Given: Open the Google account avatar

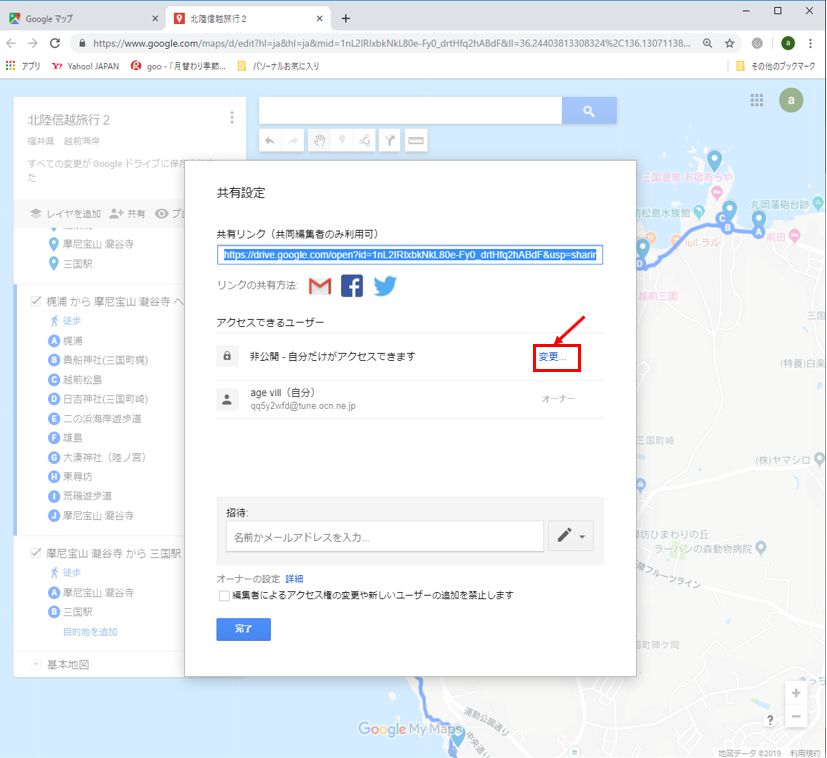Looking at the screenshot, I should pos(791,100).
